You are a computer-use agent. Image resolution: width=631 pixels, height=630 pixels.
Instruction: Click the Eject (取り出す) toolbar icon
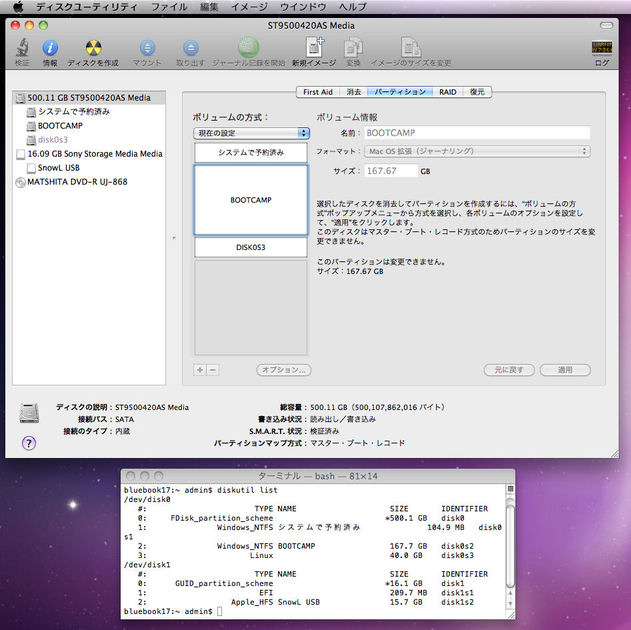[190, 48]
